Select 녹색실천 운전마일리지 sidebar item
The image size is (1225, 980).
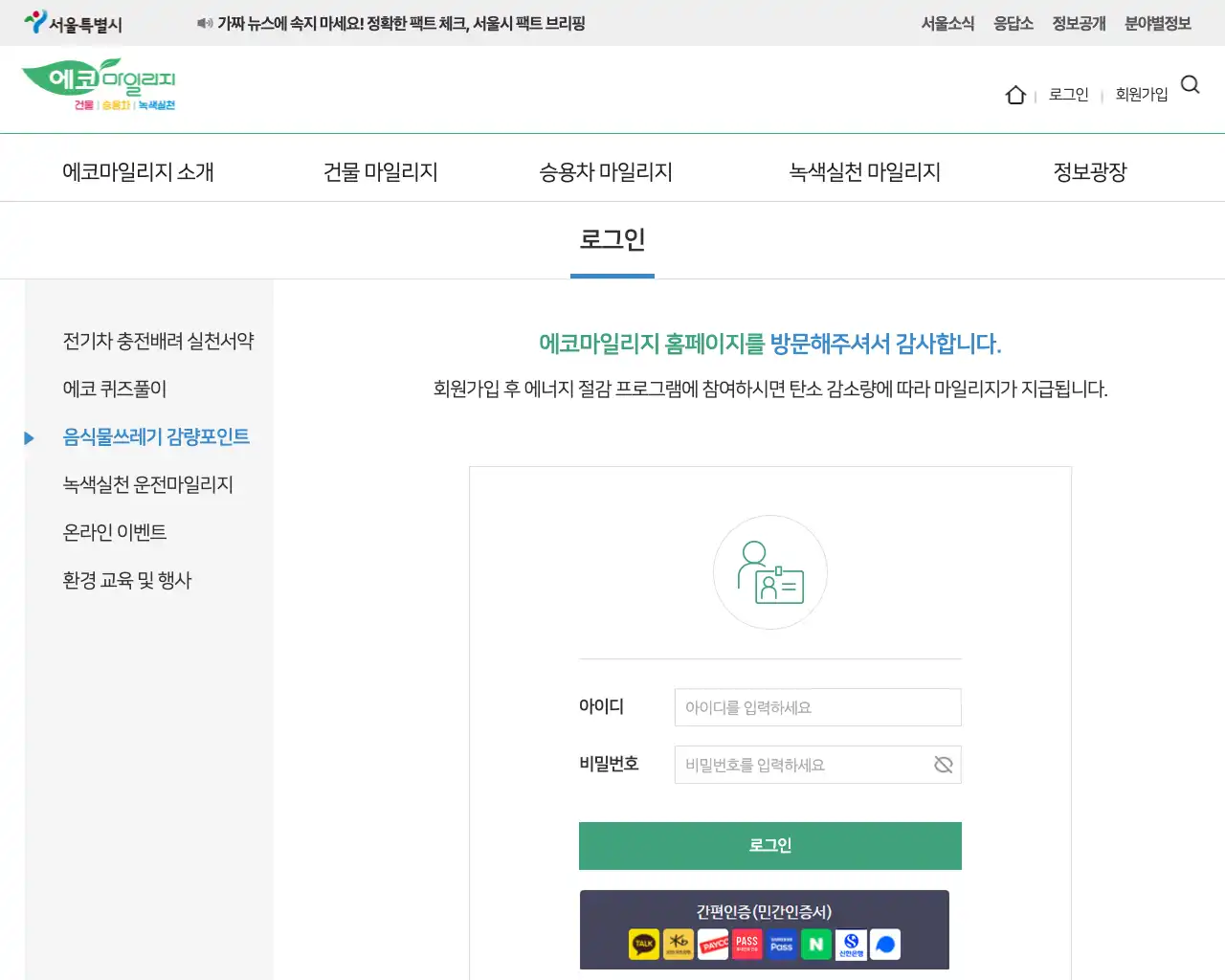pos(148,485)
